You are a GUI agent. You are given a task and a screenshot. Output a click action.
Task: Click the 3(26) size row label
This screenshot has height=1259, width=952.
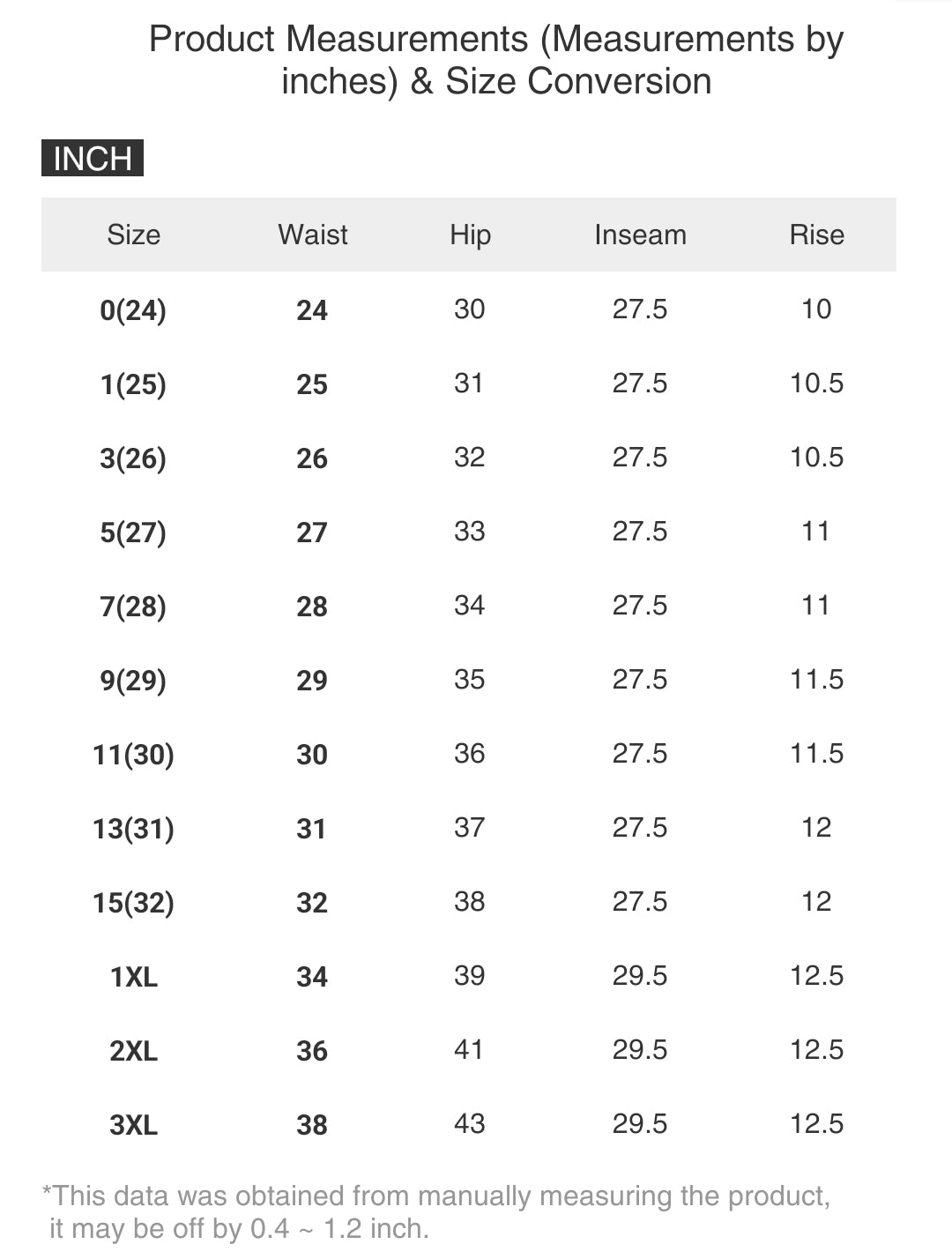(133, 458)
